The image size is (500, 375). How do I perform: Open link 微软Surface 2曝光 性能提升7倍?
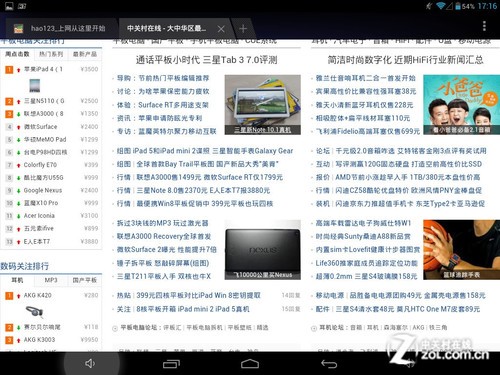(167, 250)
